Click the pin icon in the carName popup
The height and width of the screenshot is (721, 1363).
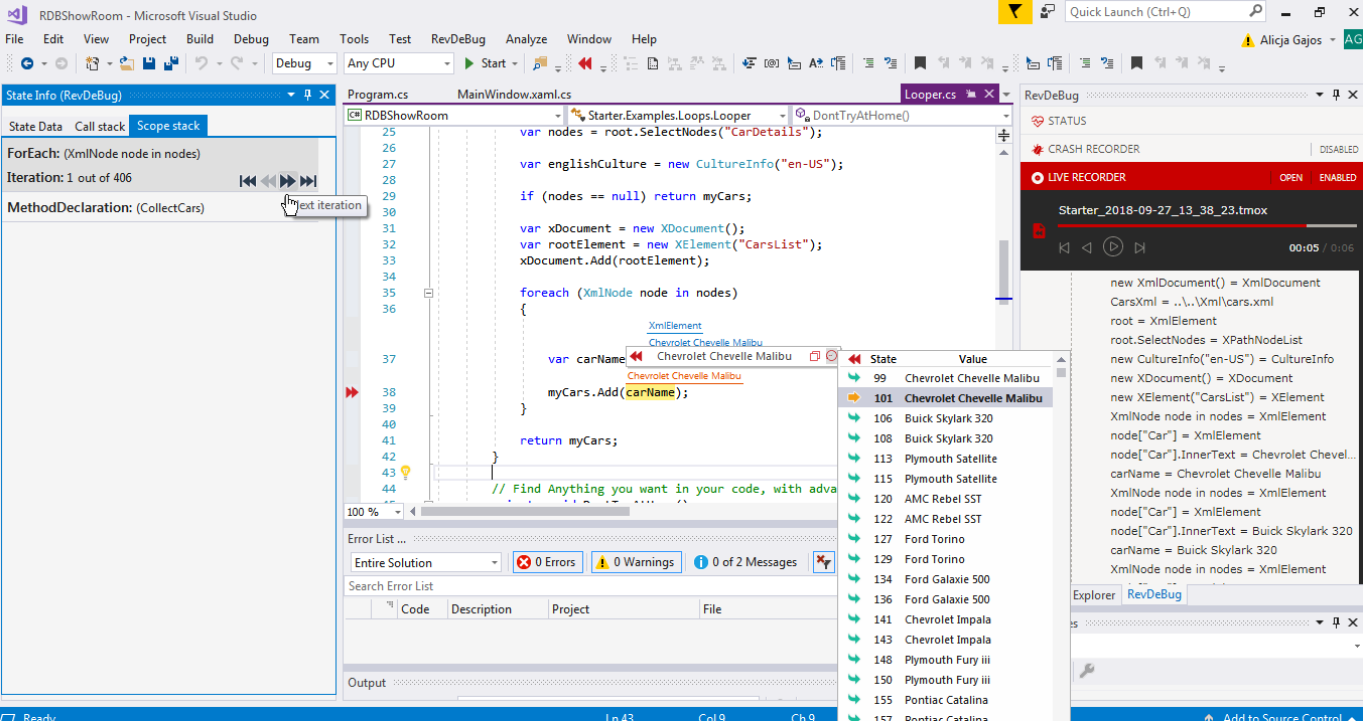814,356
